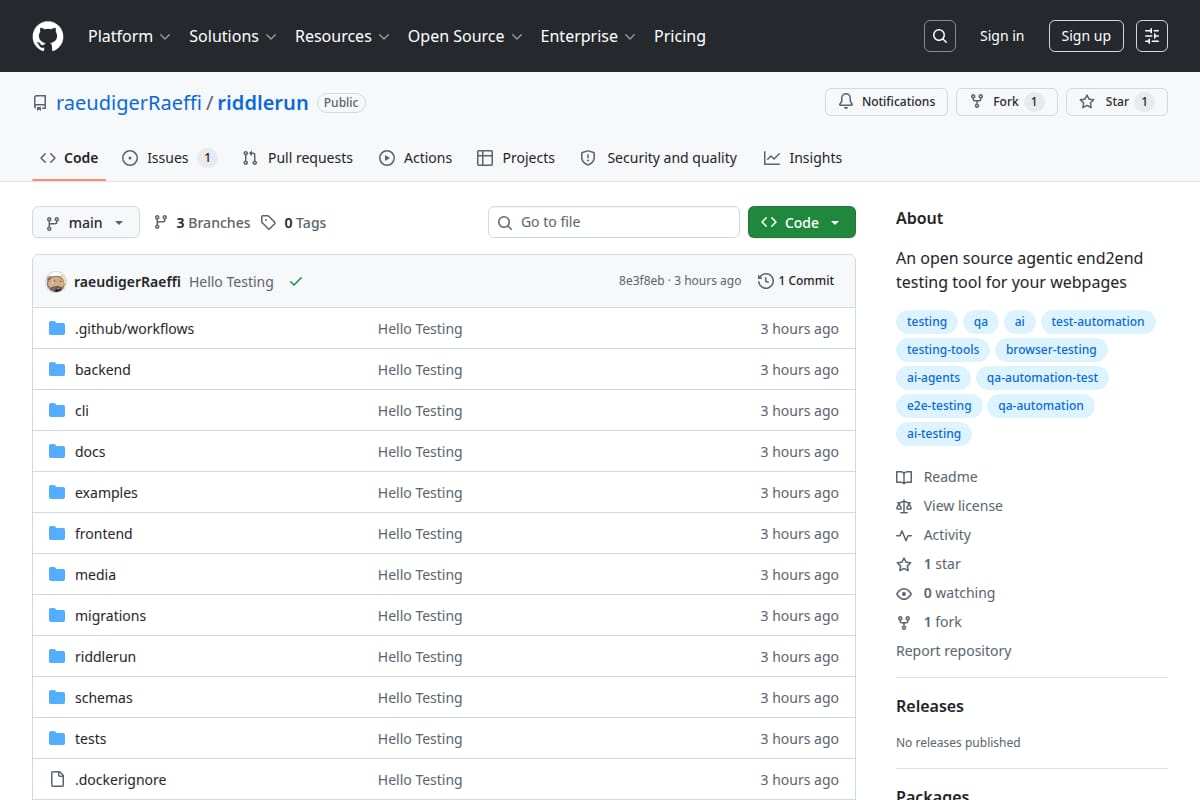
Task: Open the raeudigerRaeffi owner link in title
Action: [129, 103]
